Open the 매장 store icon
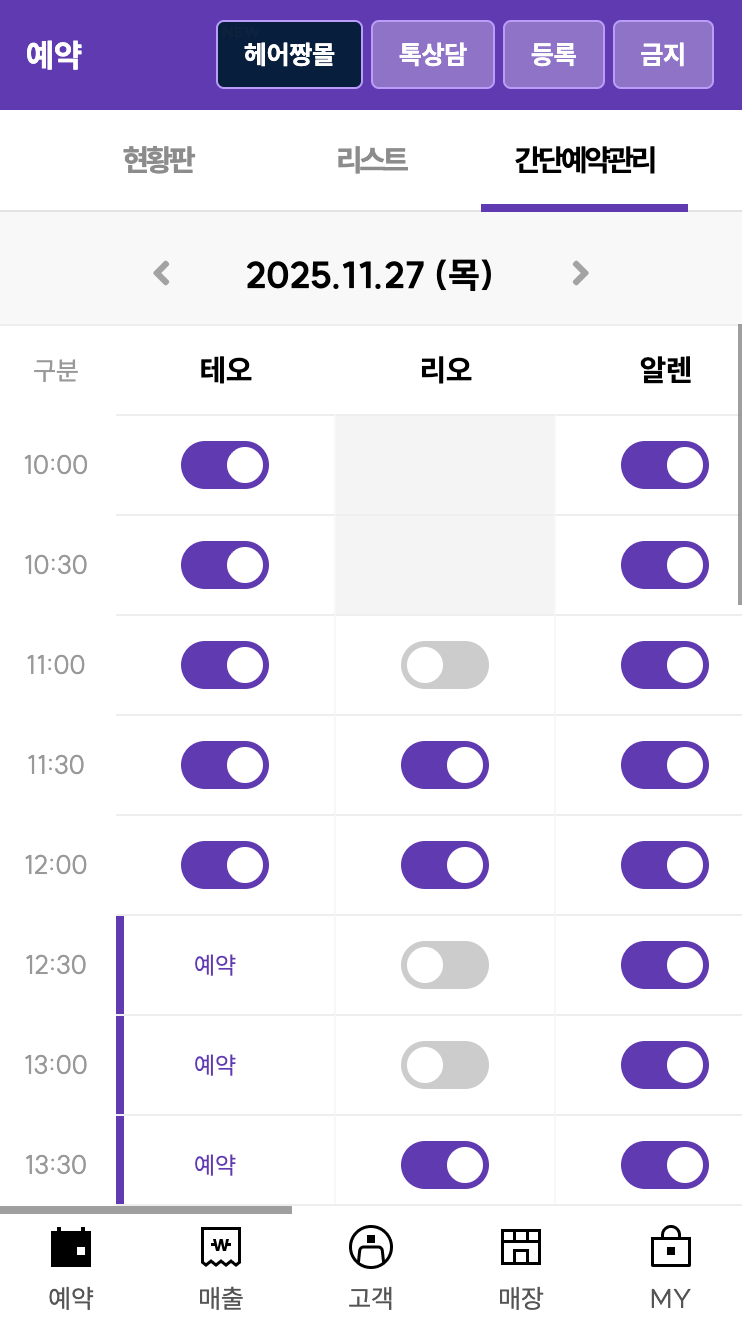This screenshot has height=1332, width=742. point(520,1248)
